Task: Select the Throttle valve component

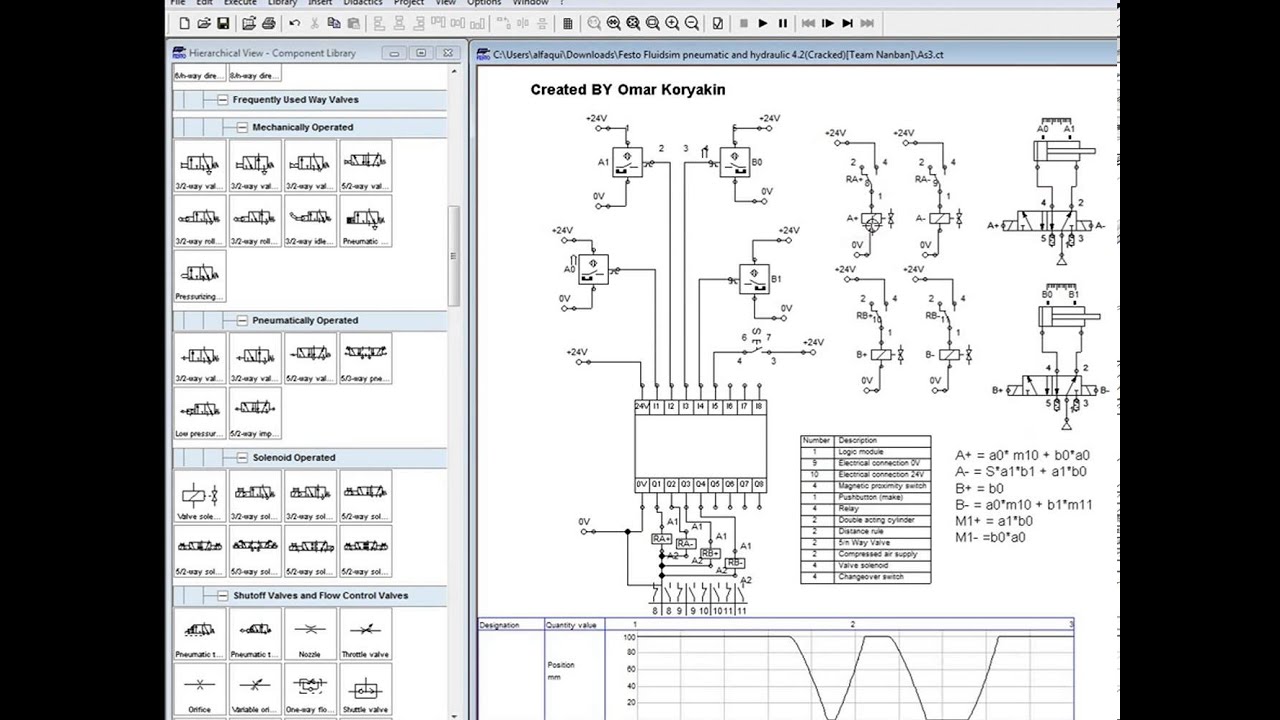Action: (x=365, y=635)
